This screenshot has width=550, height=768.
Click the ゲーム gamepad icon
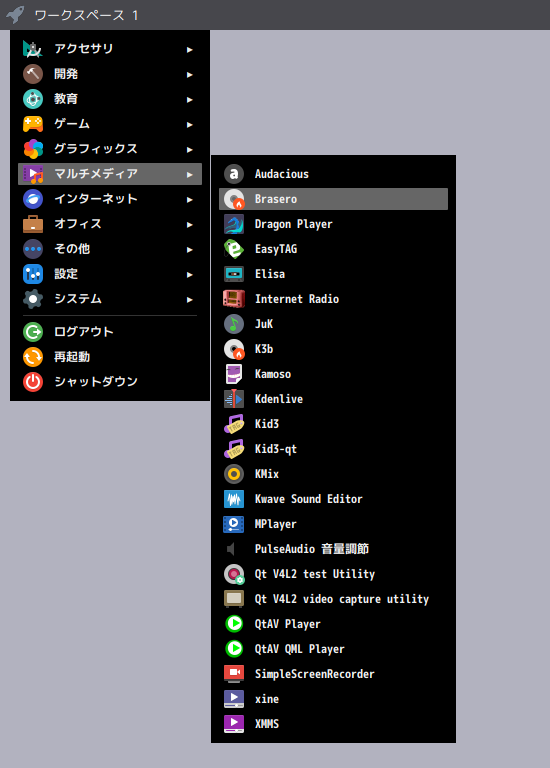pyautogui.click(x=33, y=124)
